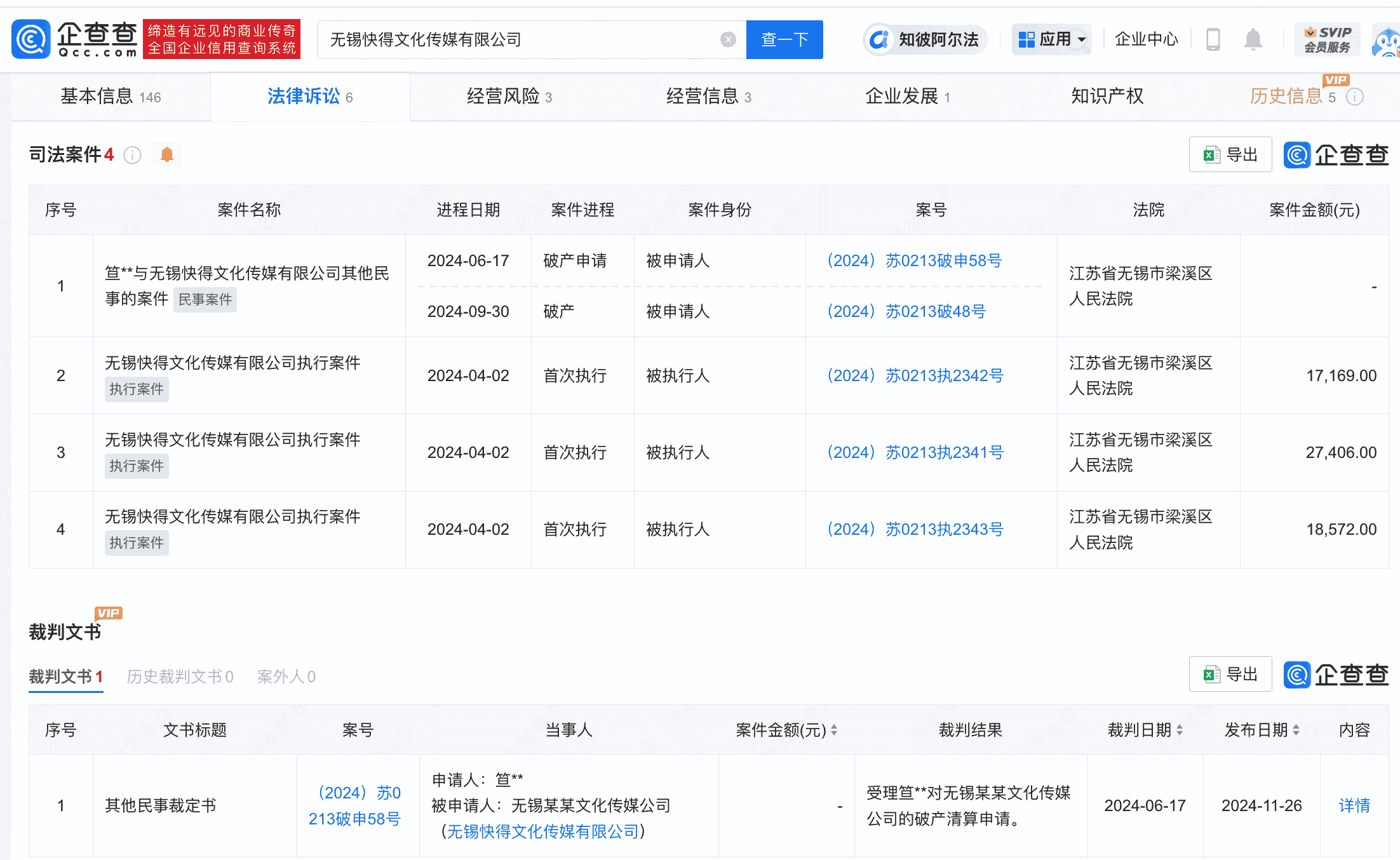Click the info icon beside 历史信息 tab

(1355, 97)
